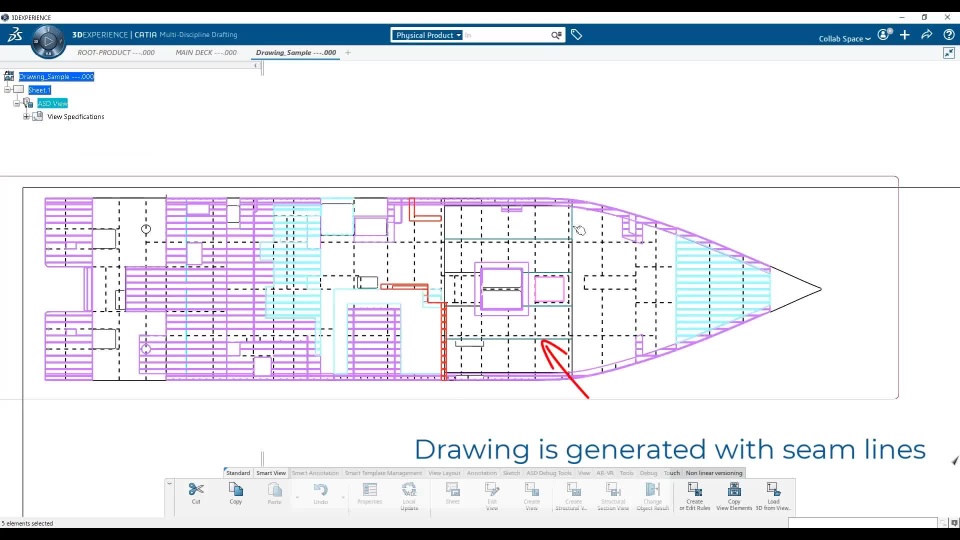Switch to Smart View toolbar tab
The width and height of the screenshot is (960, 540).
click(271, 473)
